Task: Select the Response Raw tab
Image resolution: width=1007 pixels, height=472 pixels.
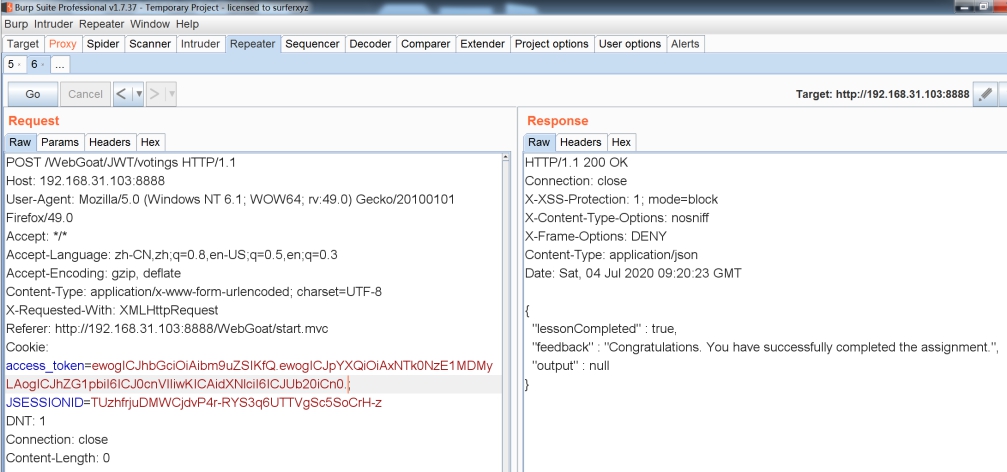Action: click(x=539, y=142)
